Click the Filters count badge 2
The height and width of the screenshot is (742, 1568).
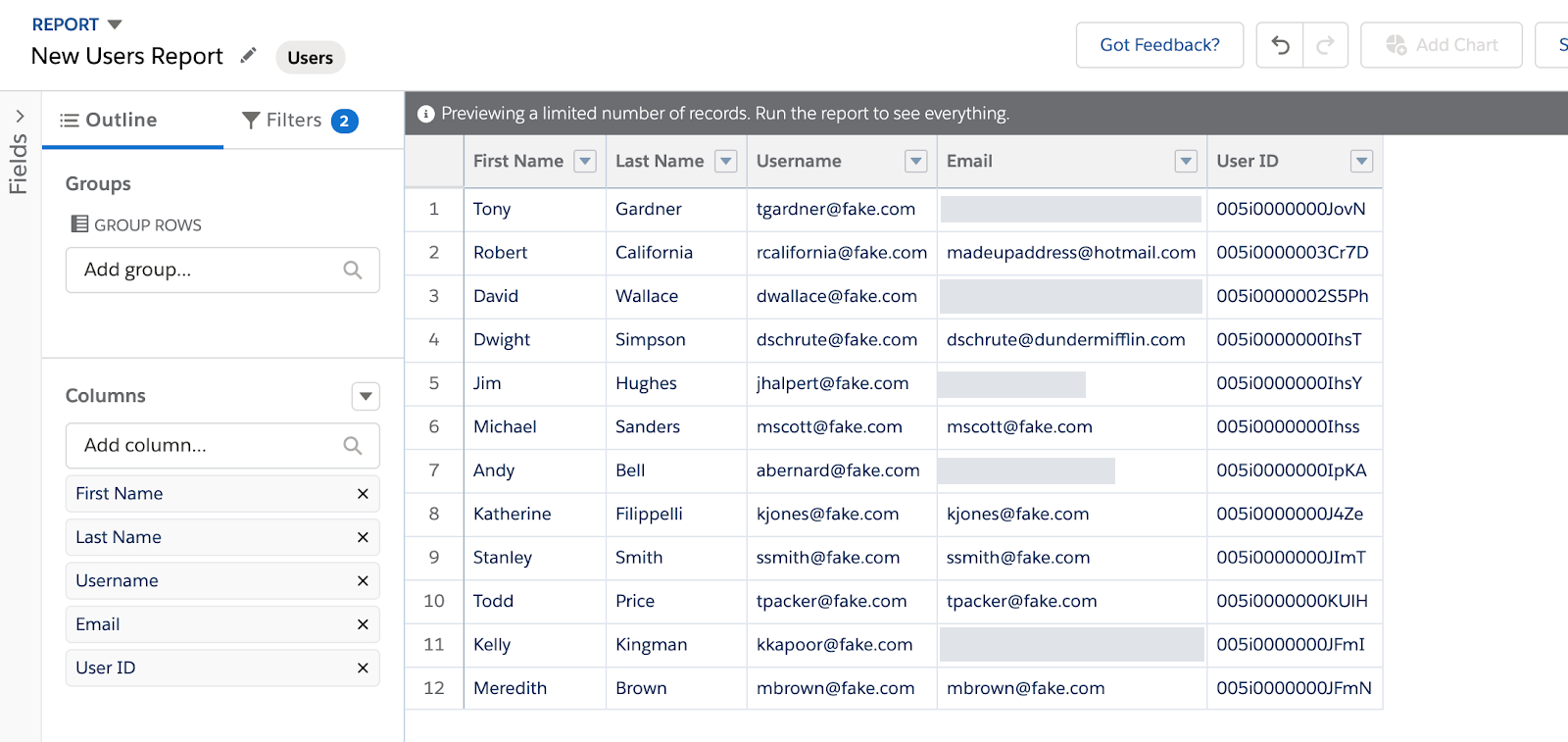pyautogui.click(x=344, y=121)
